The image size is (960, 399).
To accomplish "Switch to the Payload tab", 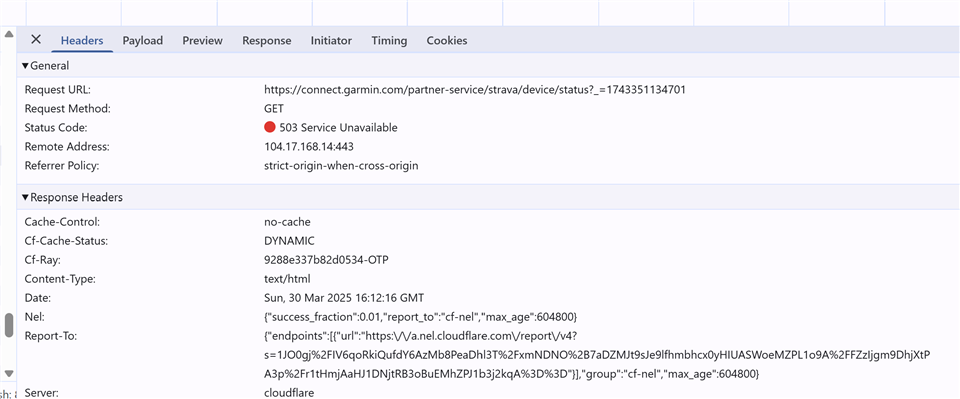I will tap(143, 40).
